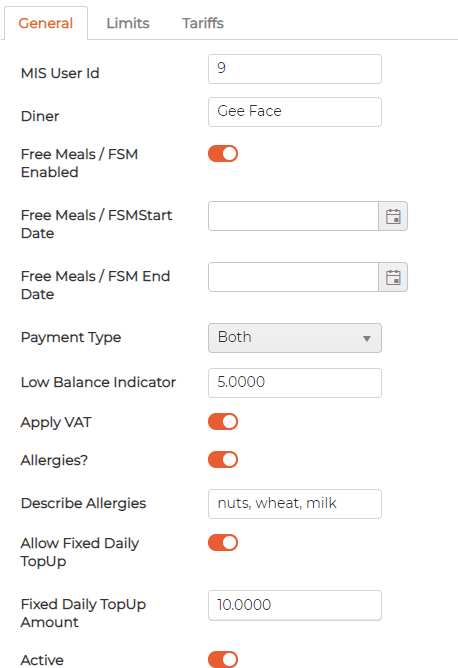Image resolution: width=458 pixels, height=668 pixels.
Task: Click the Fixed Daily TopUp Amount field
Action: (x=295, y=605)
